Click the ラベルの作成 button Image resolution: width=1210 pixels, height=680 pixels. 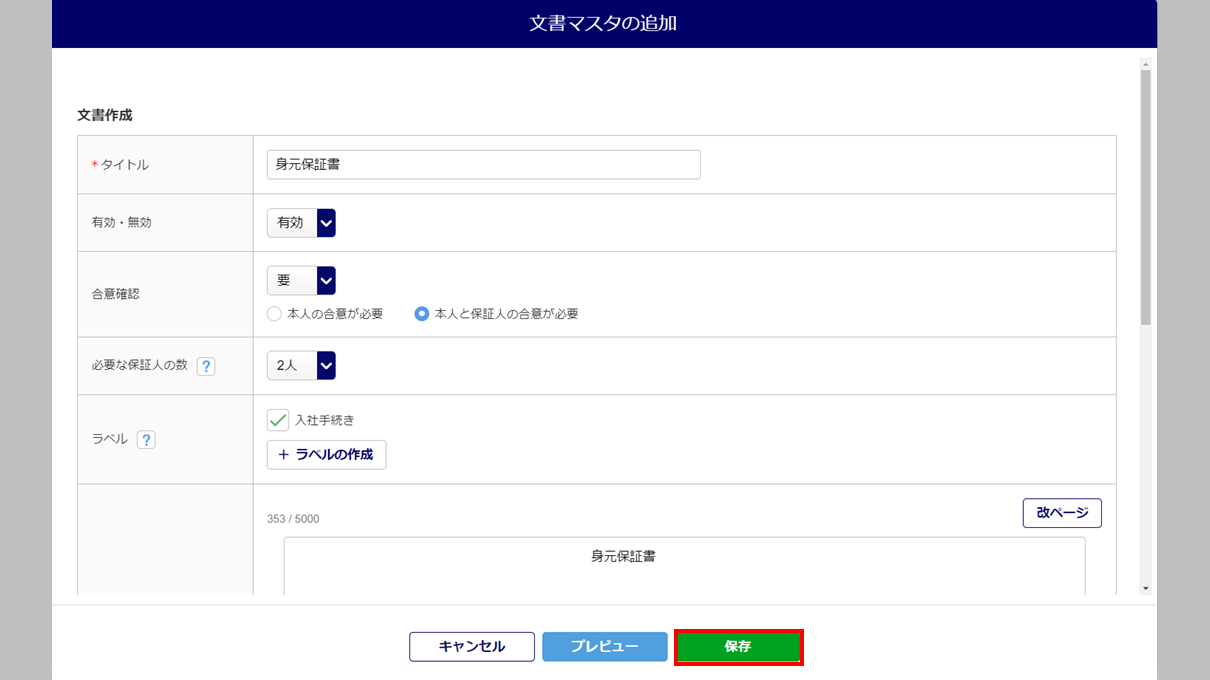pos(326,455)
